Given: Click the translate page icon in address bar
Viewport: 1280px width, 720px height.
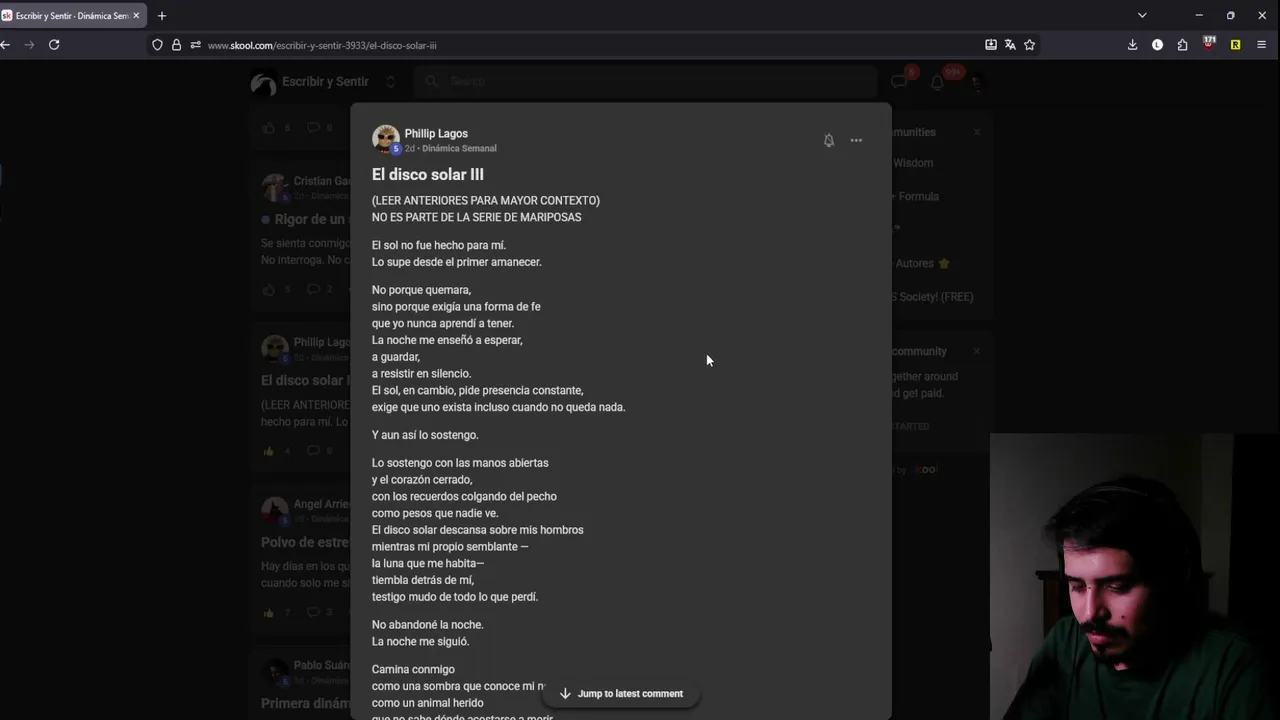Looking at the screenshot, I should (x=1010, y=45).
